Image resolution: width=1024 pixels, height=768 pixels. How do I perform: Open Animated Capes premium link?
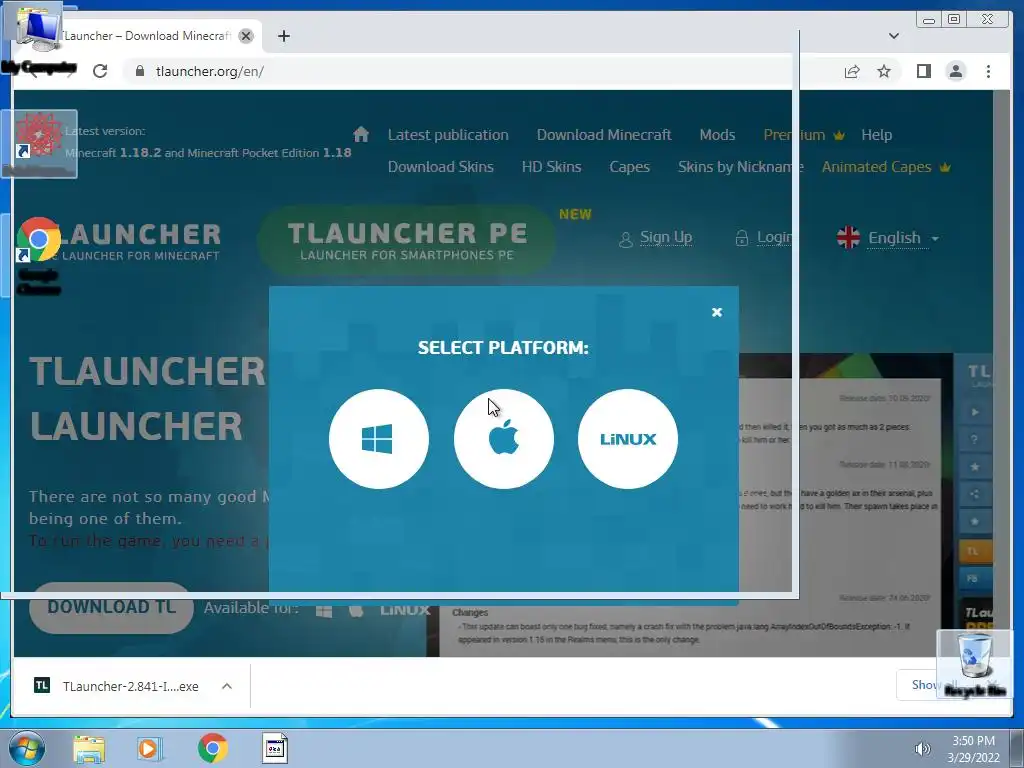[886, 167]
